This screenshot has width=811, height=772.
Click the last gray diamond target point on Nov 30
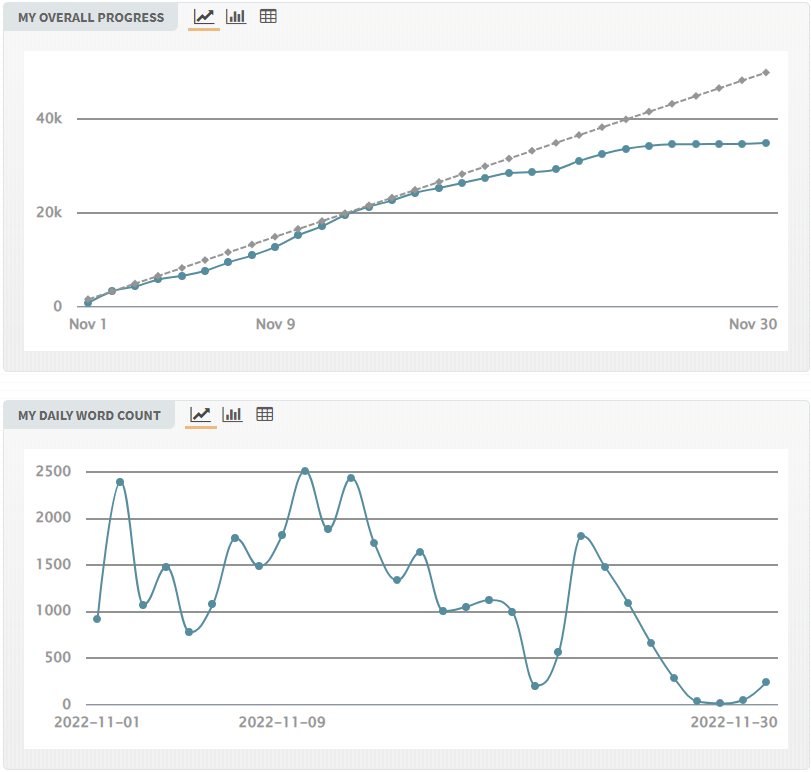pos(766,73)
